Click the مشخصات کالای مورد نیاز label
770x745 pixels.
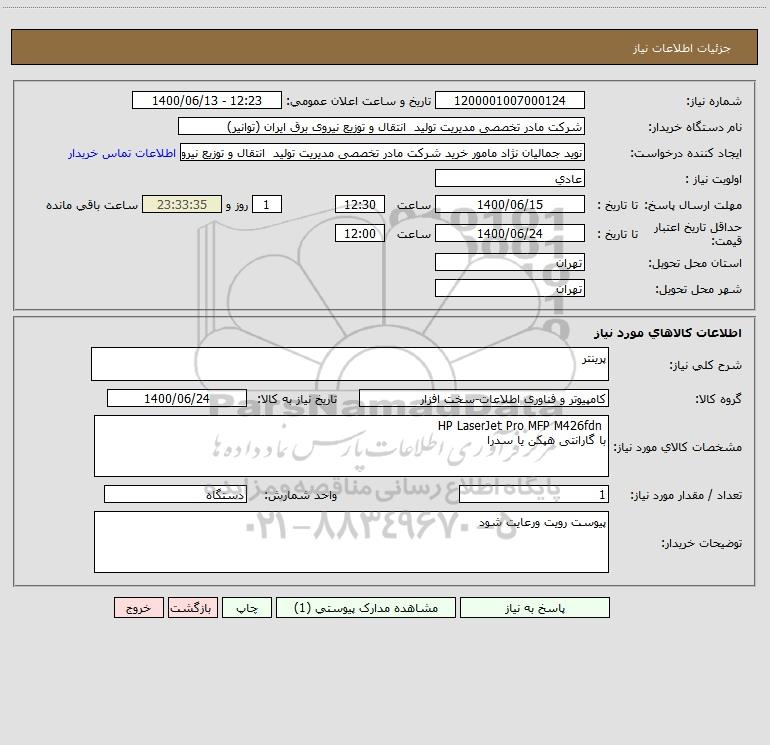pyautogui.click(x=678, y=447)
